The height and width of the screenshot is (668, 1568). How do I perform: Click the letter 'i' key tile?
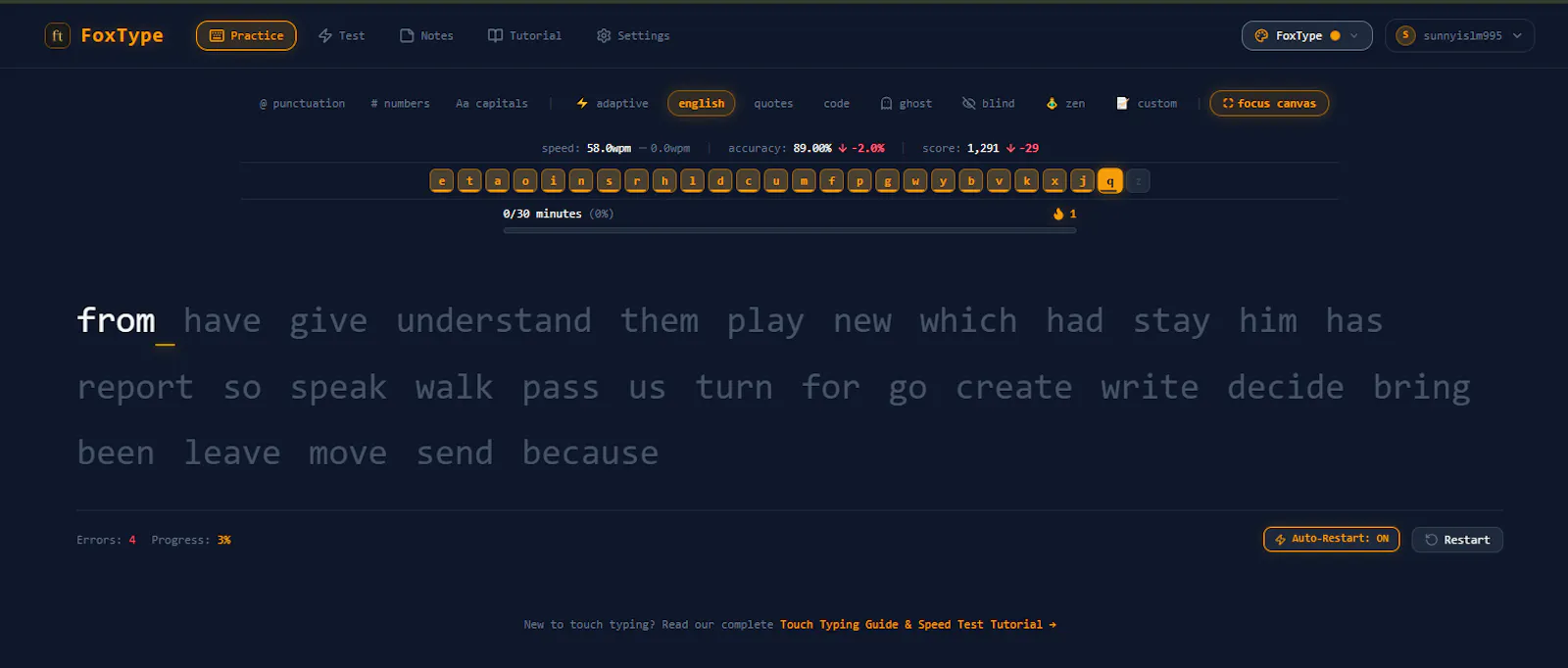[x=554, y=180]
